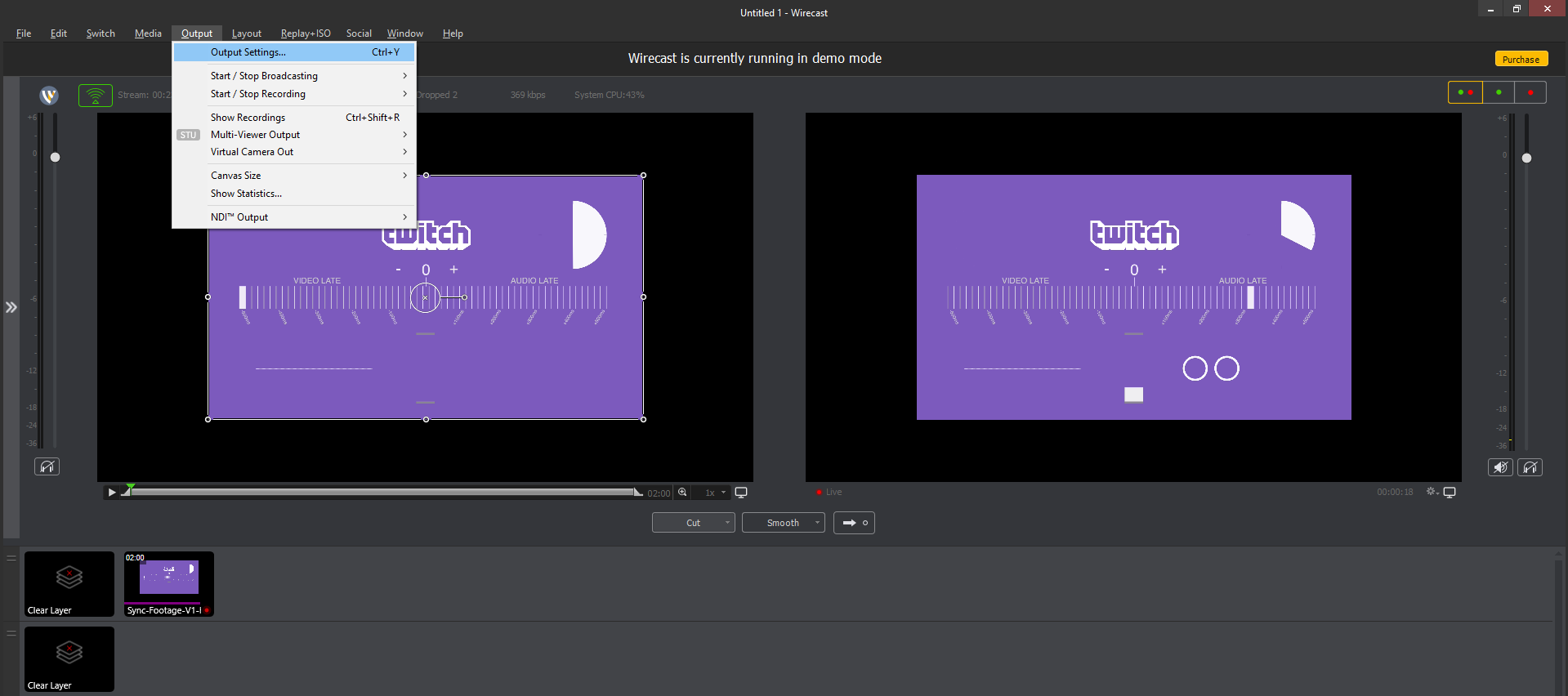
Task: Play the preview clip
Action: tap(112, 493)
